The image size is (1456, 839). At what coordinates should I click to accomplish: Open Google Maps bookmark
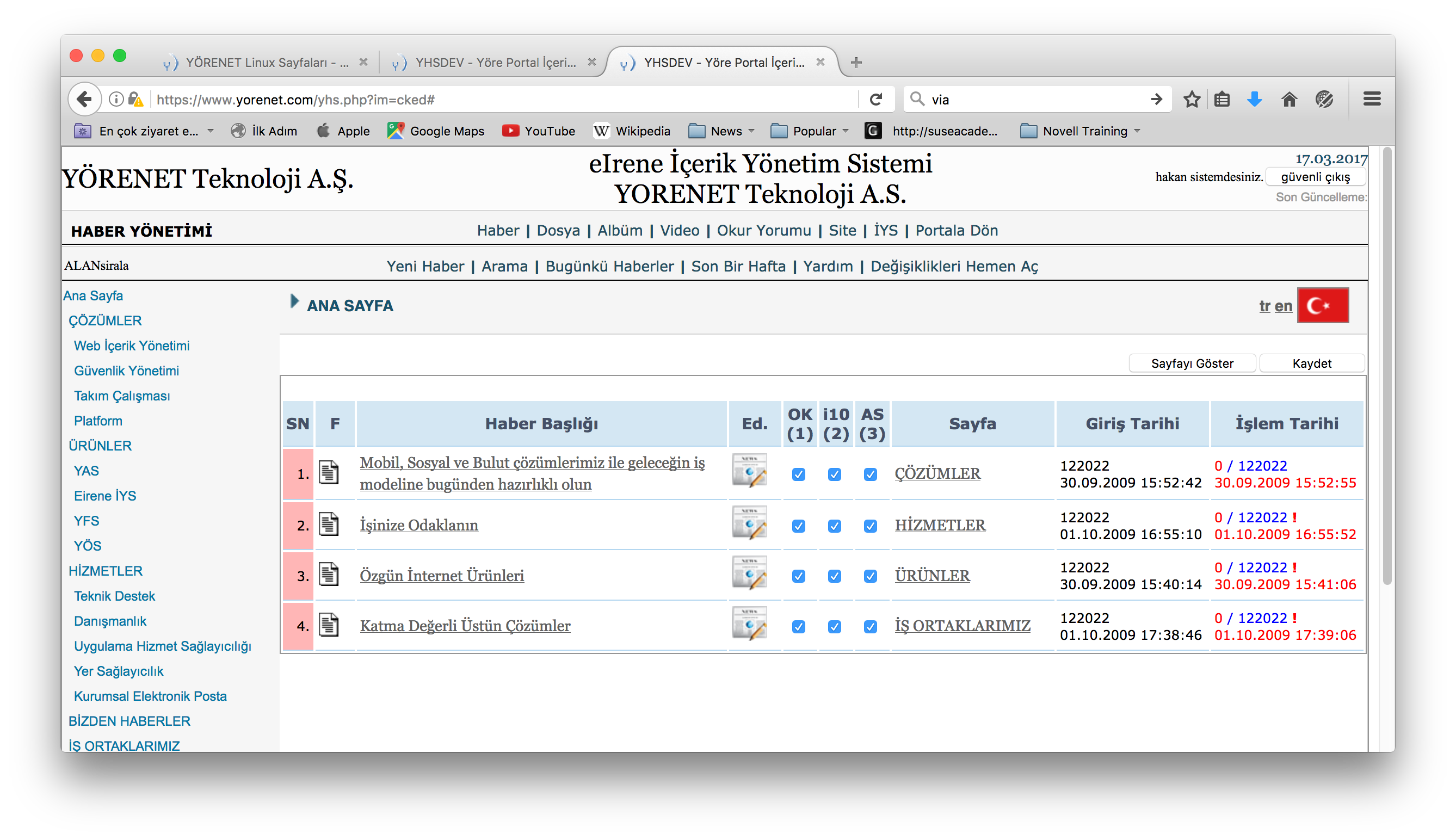pyautogui.click(x=436, y=131)
